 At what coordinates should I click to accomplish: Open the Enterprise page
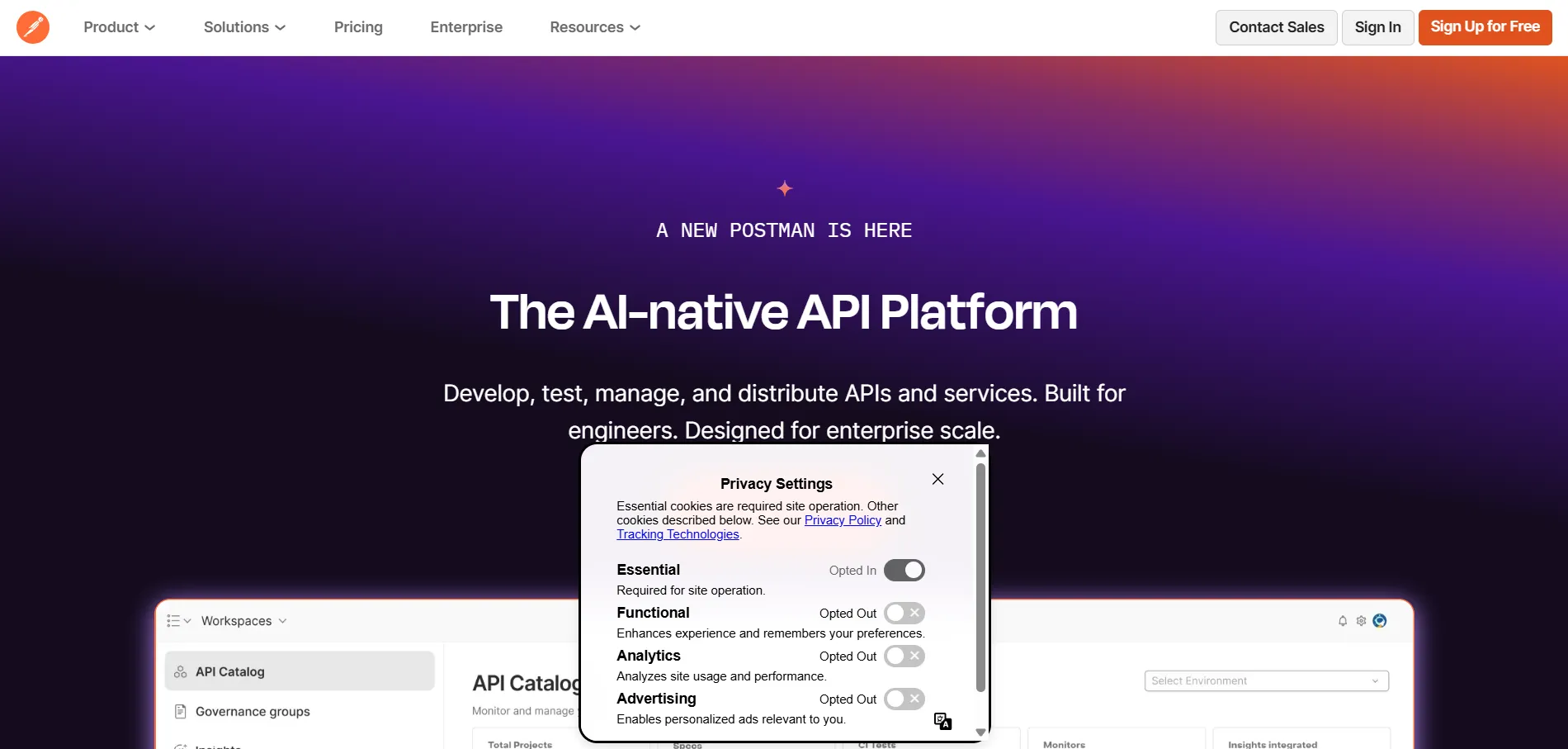466,27
